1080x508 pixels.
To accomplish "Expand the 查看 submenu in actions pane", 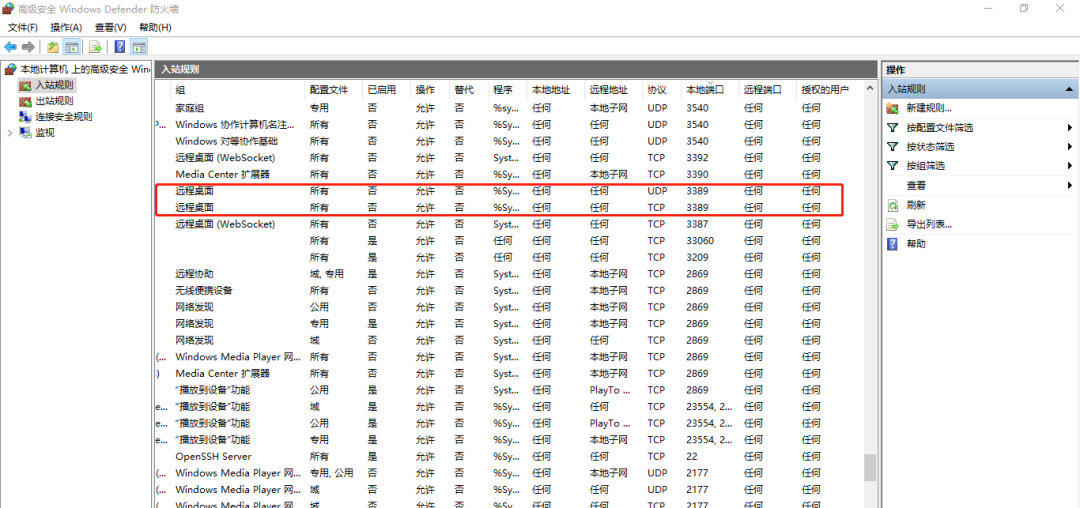I will click(1070, 185).
